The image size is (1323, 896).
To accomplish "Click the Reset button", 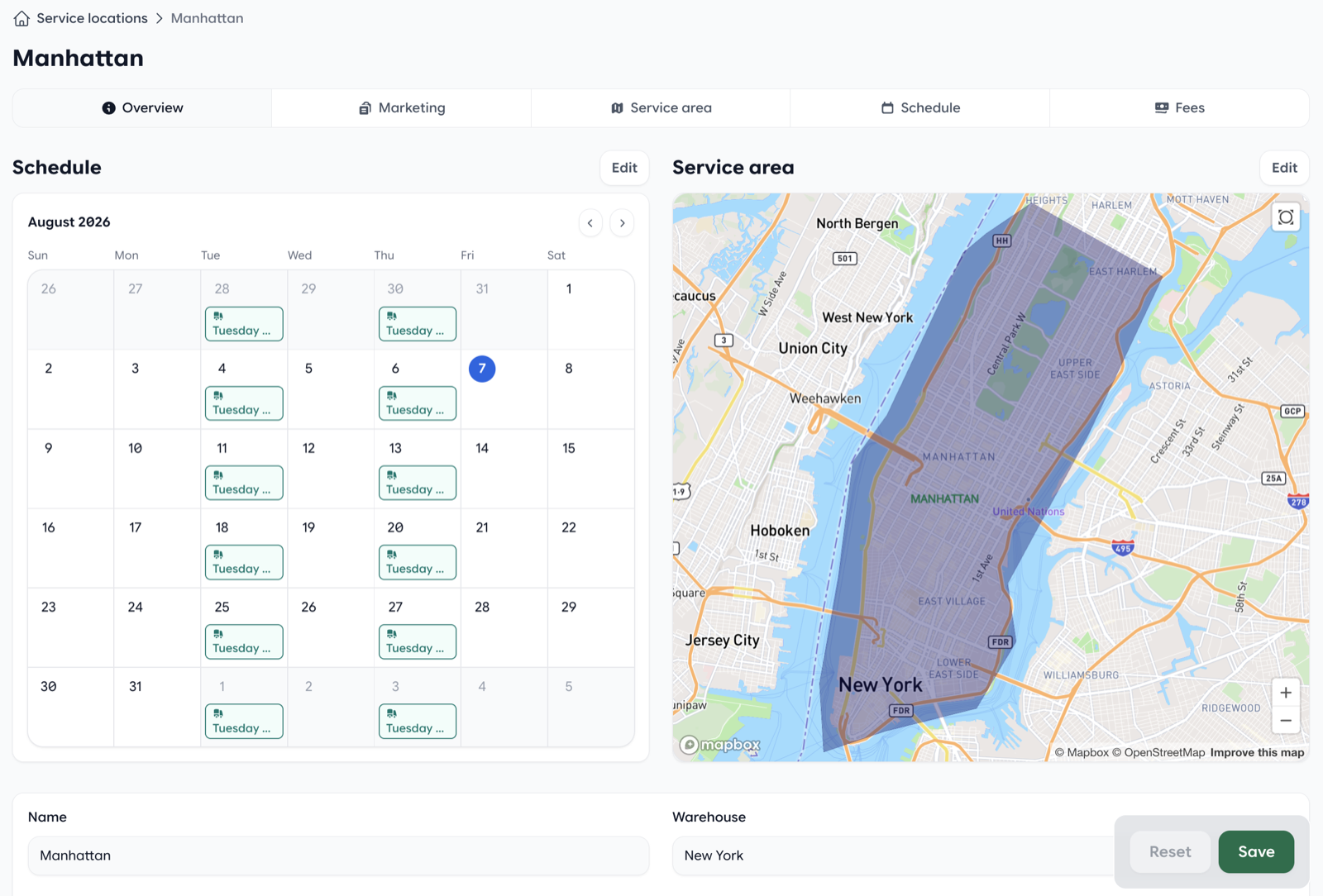I will [x=1170, y=851].
